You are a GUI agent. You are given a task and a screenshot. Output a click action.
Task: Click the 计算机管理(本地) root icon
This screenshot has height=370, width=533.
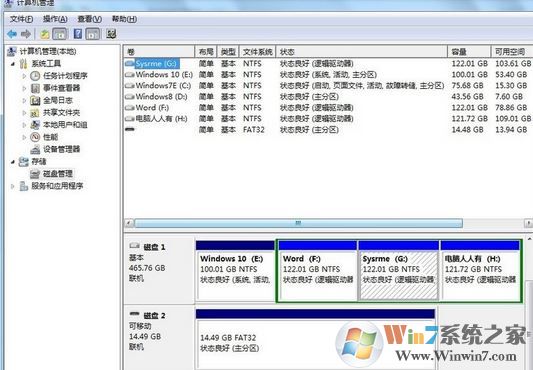(x=12, y=51)
